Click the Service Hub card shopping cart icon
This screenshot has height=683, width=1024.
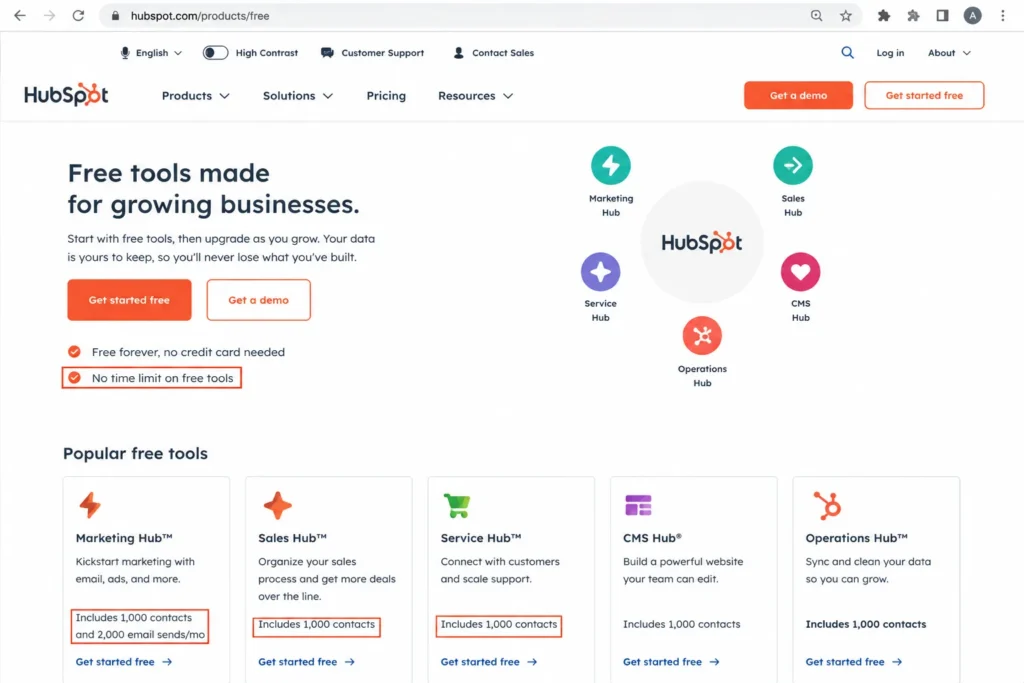(456, 505)
